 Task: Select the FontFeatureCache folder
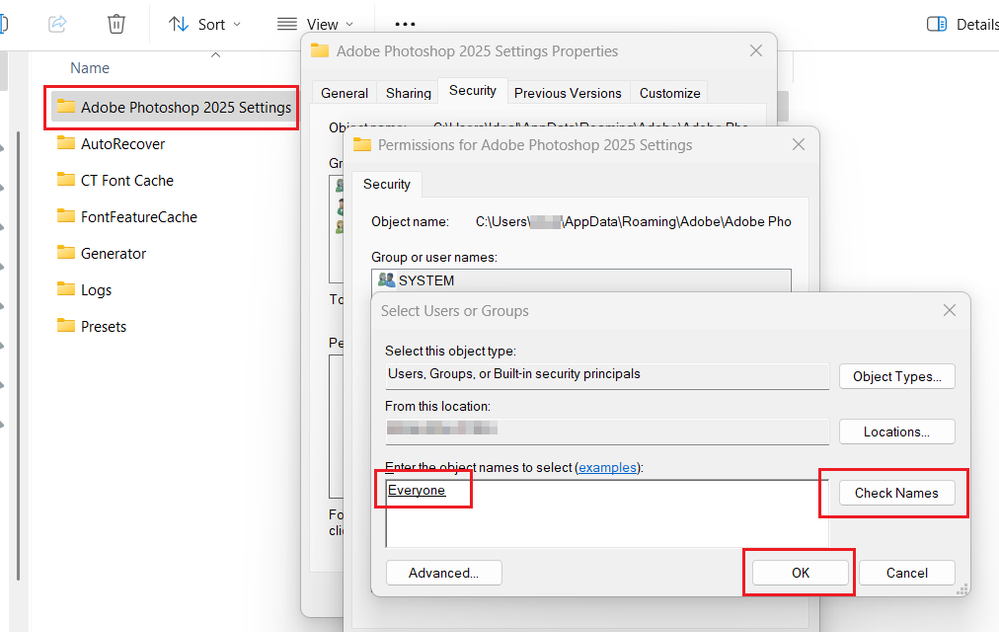[126, 217]
